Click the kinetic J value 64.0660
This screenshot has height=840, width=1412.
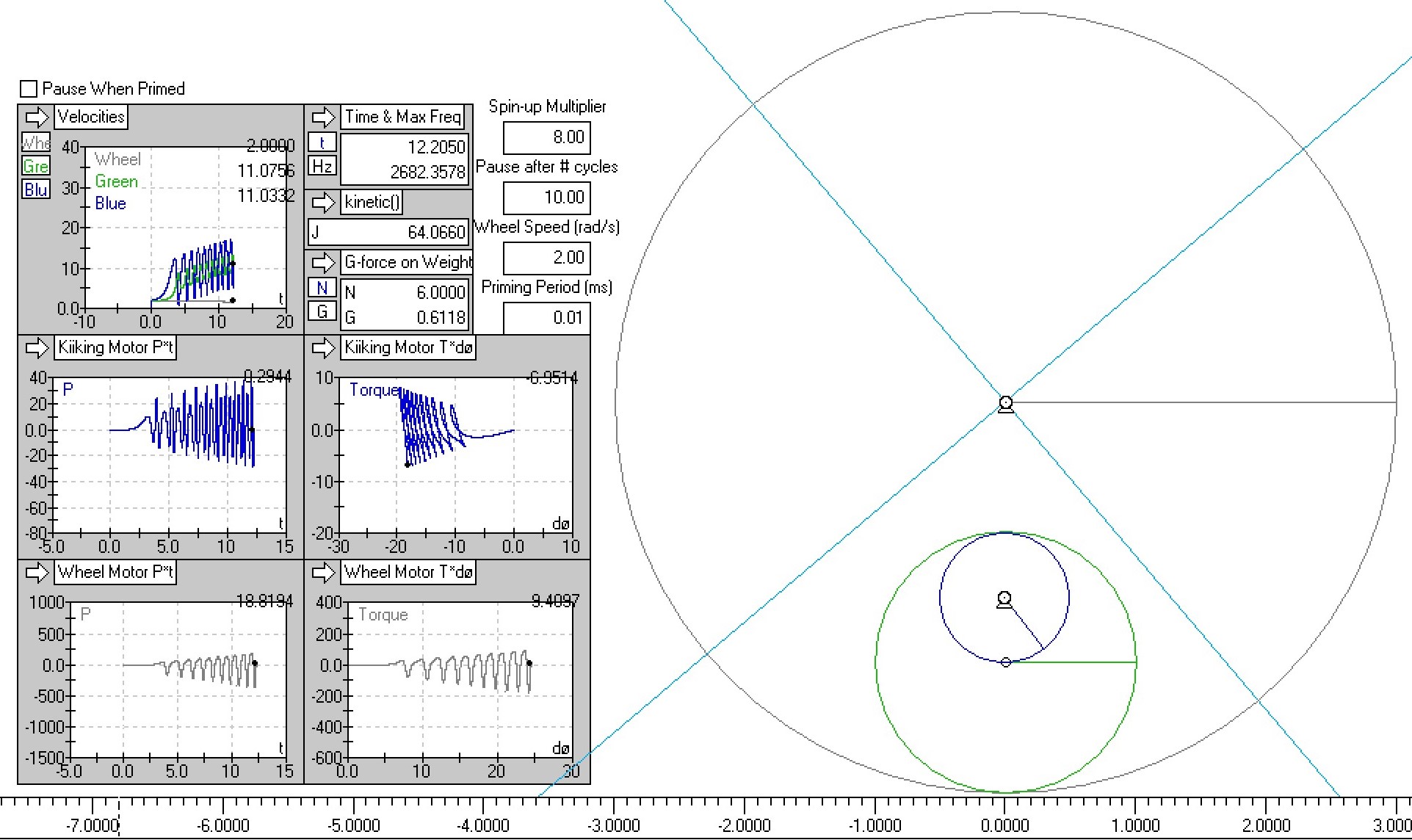[437, 233]
